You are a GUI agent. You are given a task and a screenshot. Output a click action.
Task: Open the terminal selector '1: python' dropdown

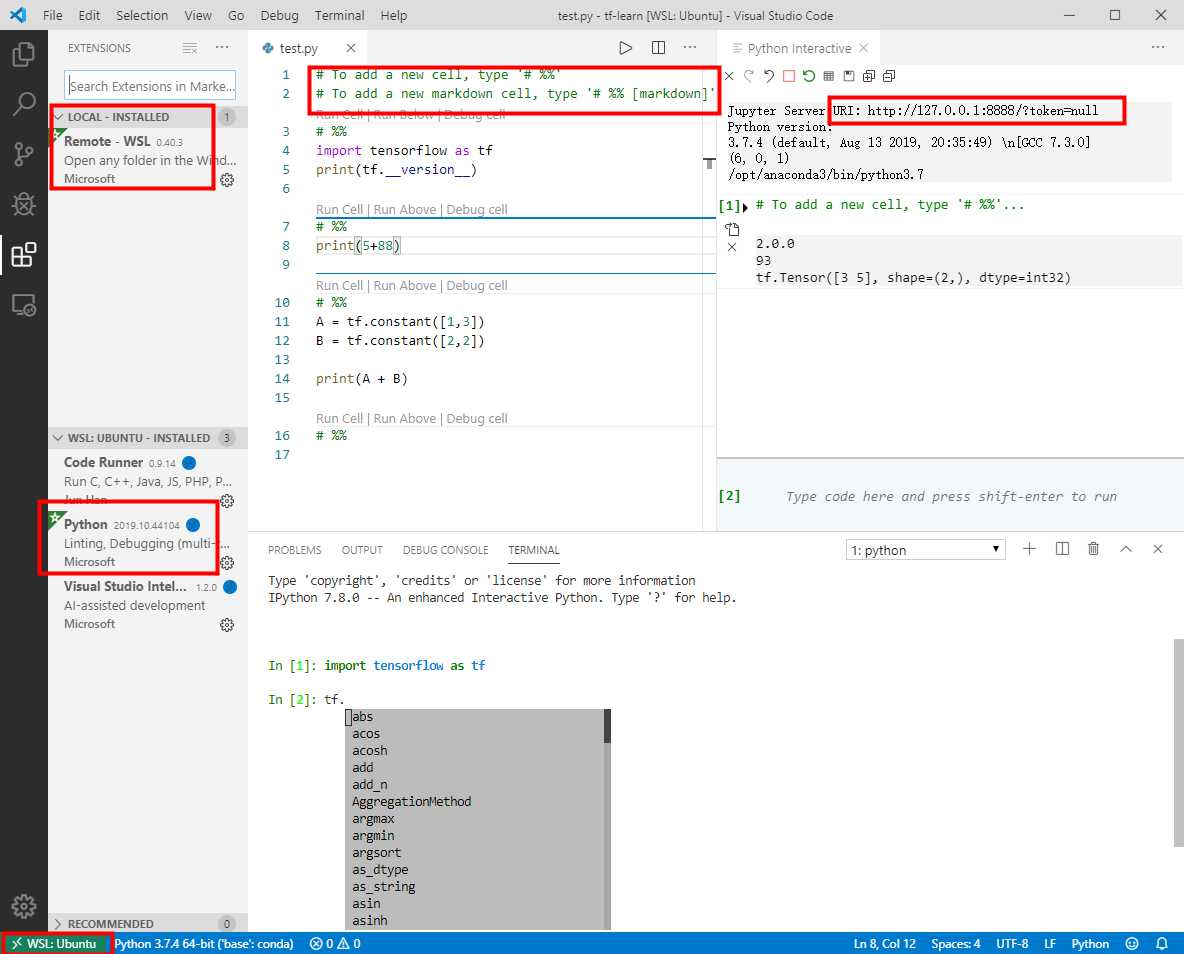tap(927, 550)
